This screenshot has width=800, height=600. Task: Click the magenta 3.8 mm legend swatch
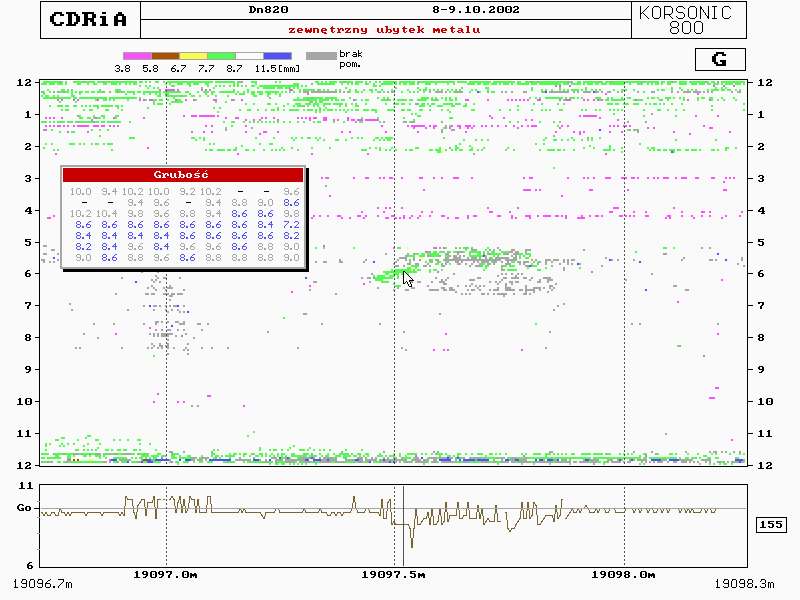137,56
